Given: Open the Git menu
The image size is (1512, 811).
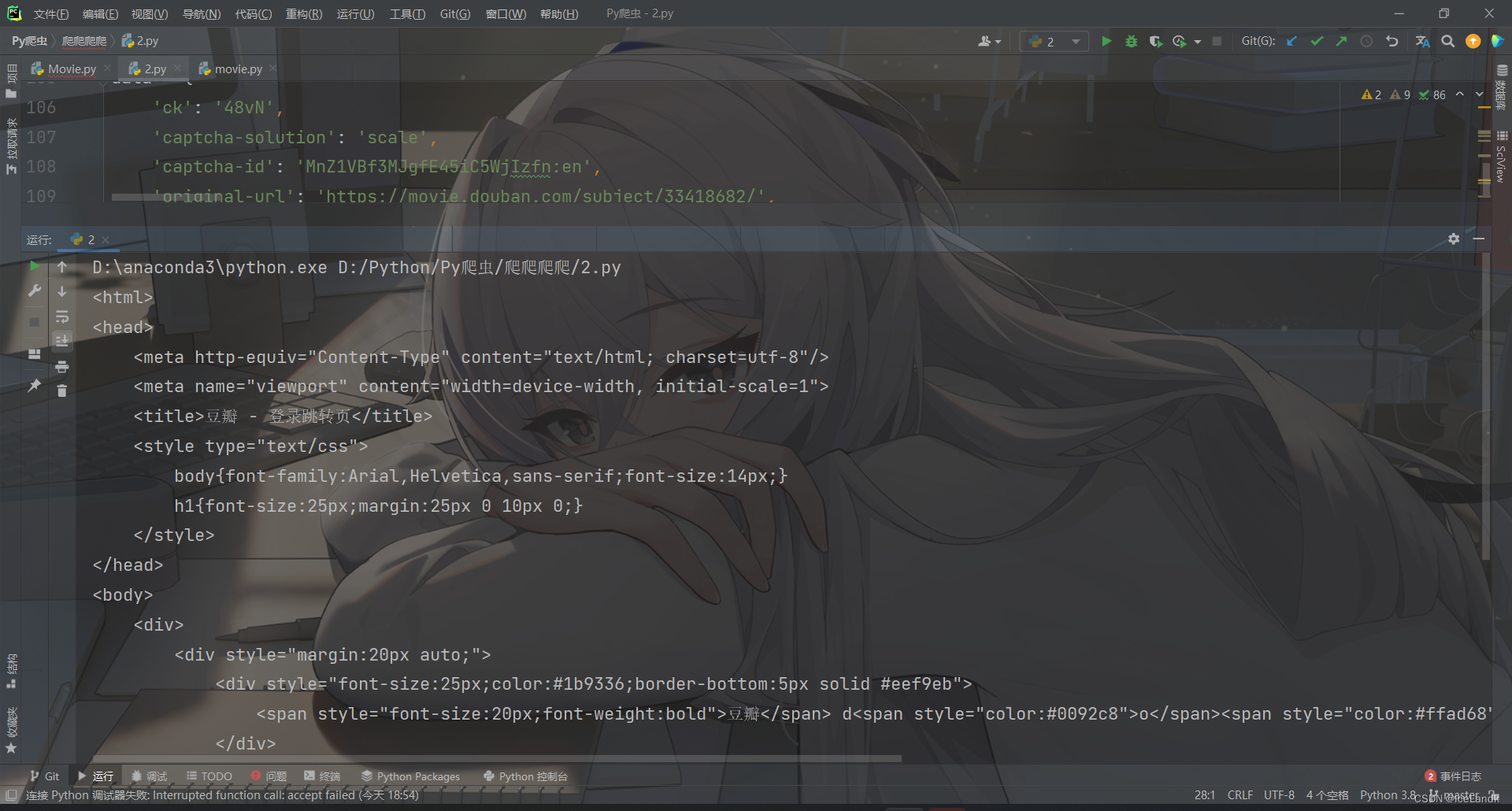Looking at the screenshot, I should point(455,14).
